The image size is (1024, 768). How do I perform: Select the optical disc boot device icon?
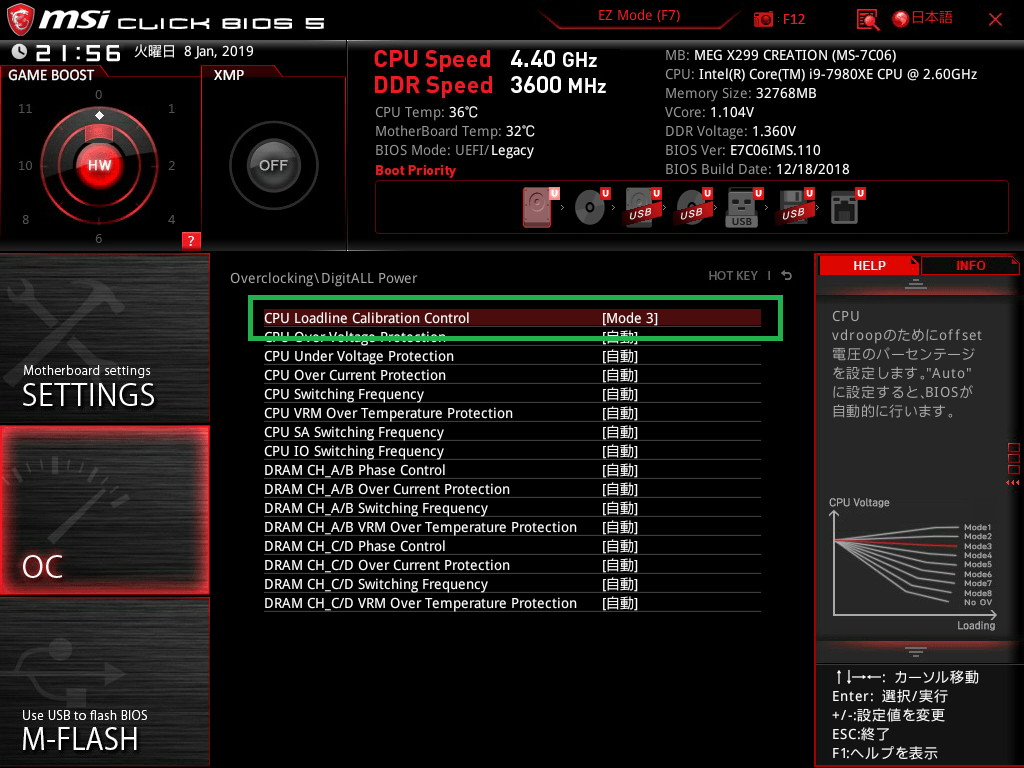click(591, 207)
